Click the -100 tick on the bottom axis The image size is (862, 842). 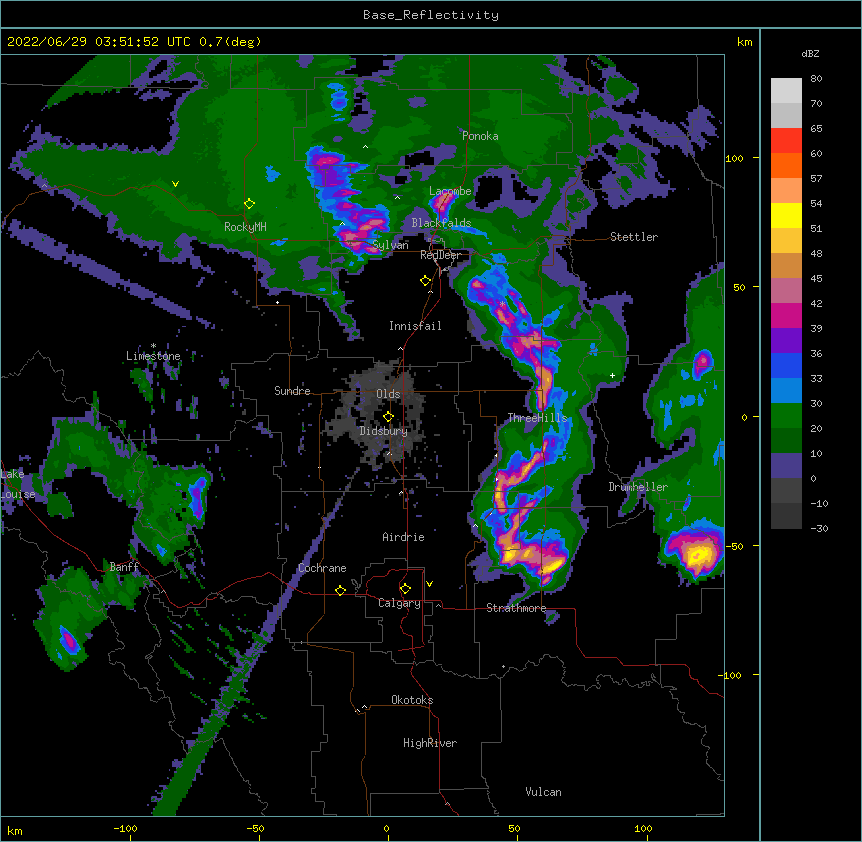[125, 828]
